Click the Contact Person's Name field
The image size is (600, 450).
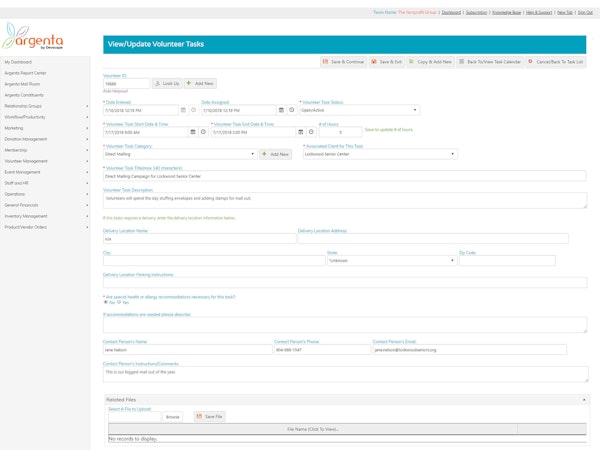[188, 350]
